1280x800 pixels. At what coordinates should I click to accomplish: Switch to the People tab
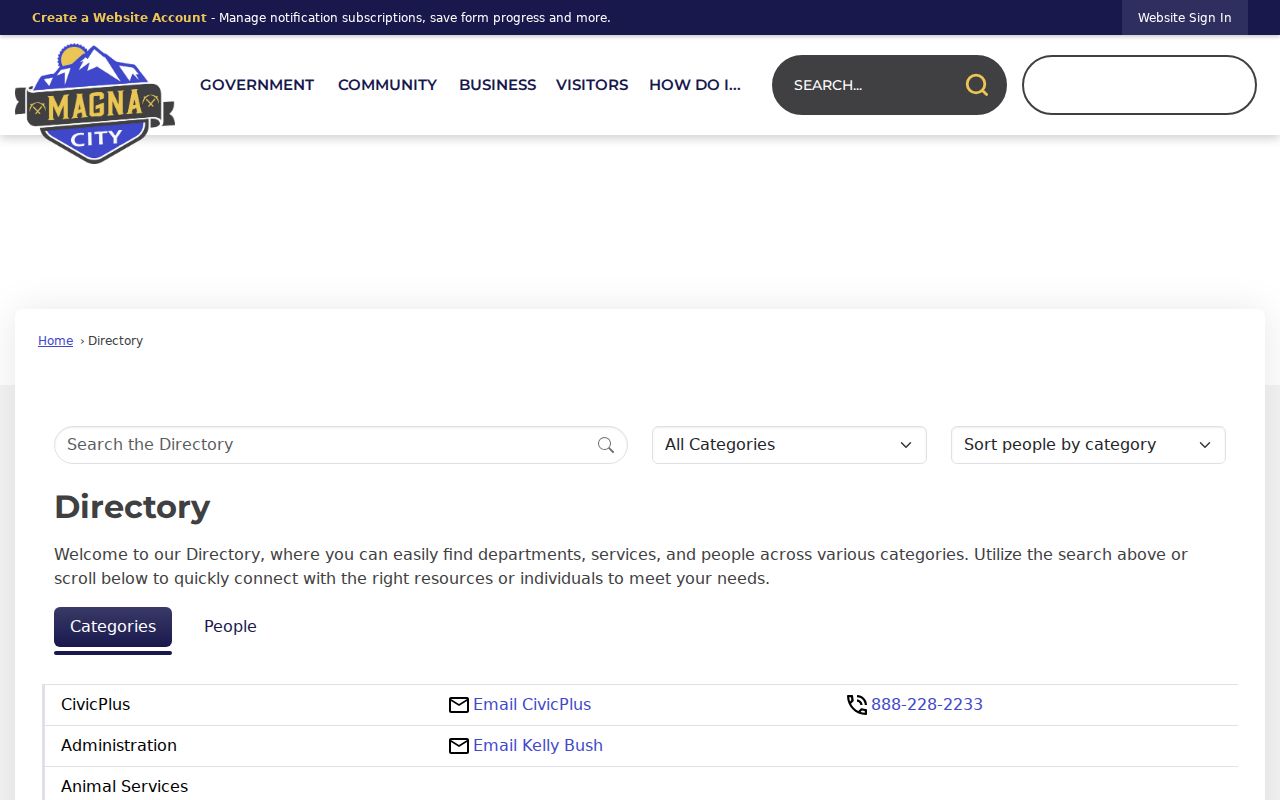[x=230, y=627]
